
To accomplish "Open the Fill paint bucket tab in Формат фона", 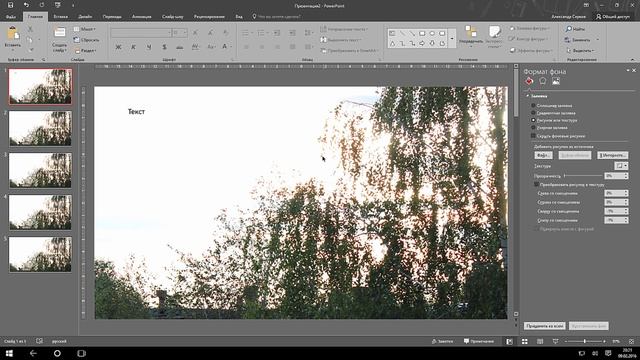I will coord(529,81).
